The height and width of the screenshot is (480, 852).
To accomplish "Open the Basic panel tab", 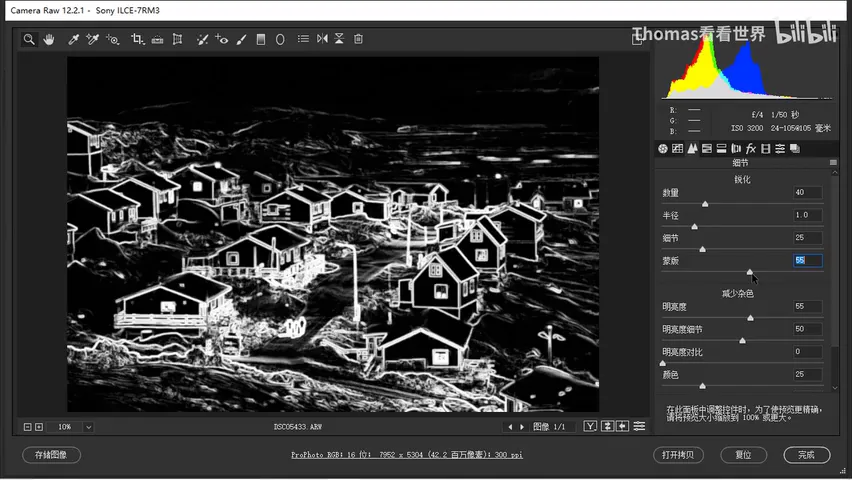I will pos(662,148).
